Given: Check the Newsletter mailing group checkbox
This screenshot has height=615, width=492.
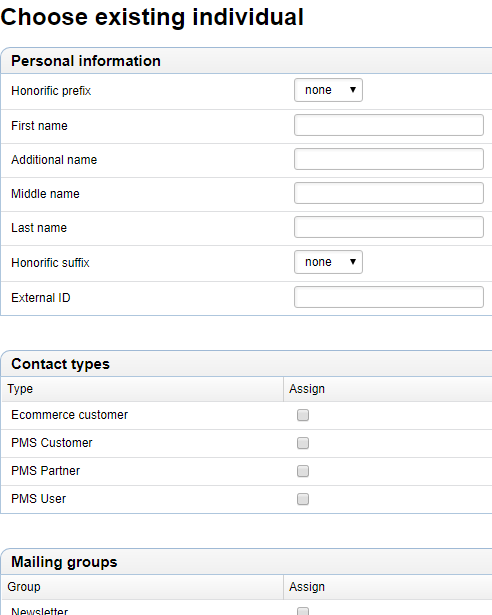Looking at the screenshot, I should click(303, 611).
